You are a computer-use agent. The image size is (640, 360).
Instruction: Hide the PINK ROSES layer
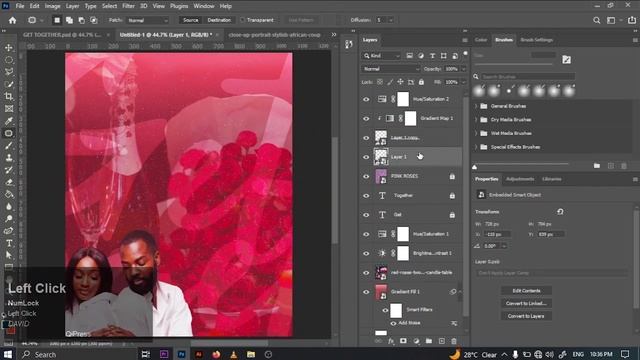click(x=366, y=176)
